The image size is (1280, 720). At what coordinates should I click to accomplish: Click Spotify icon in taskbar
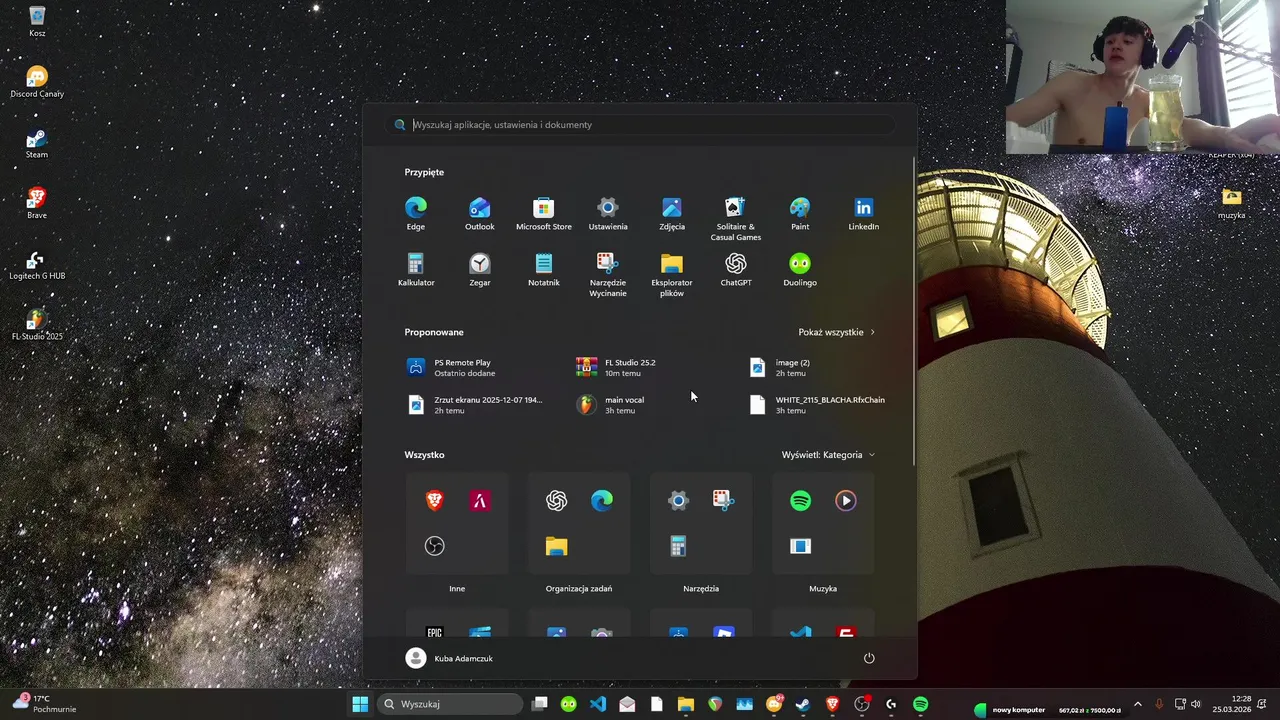click(920, 704)
